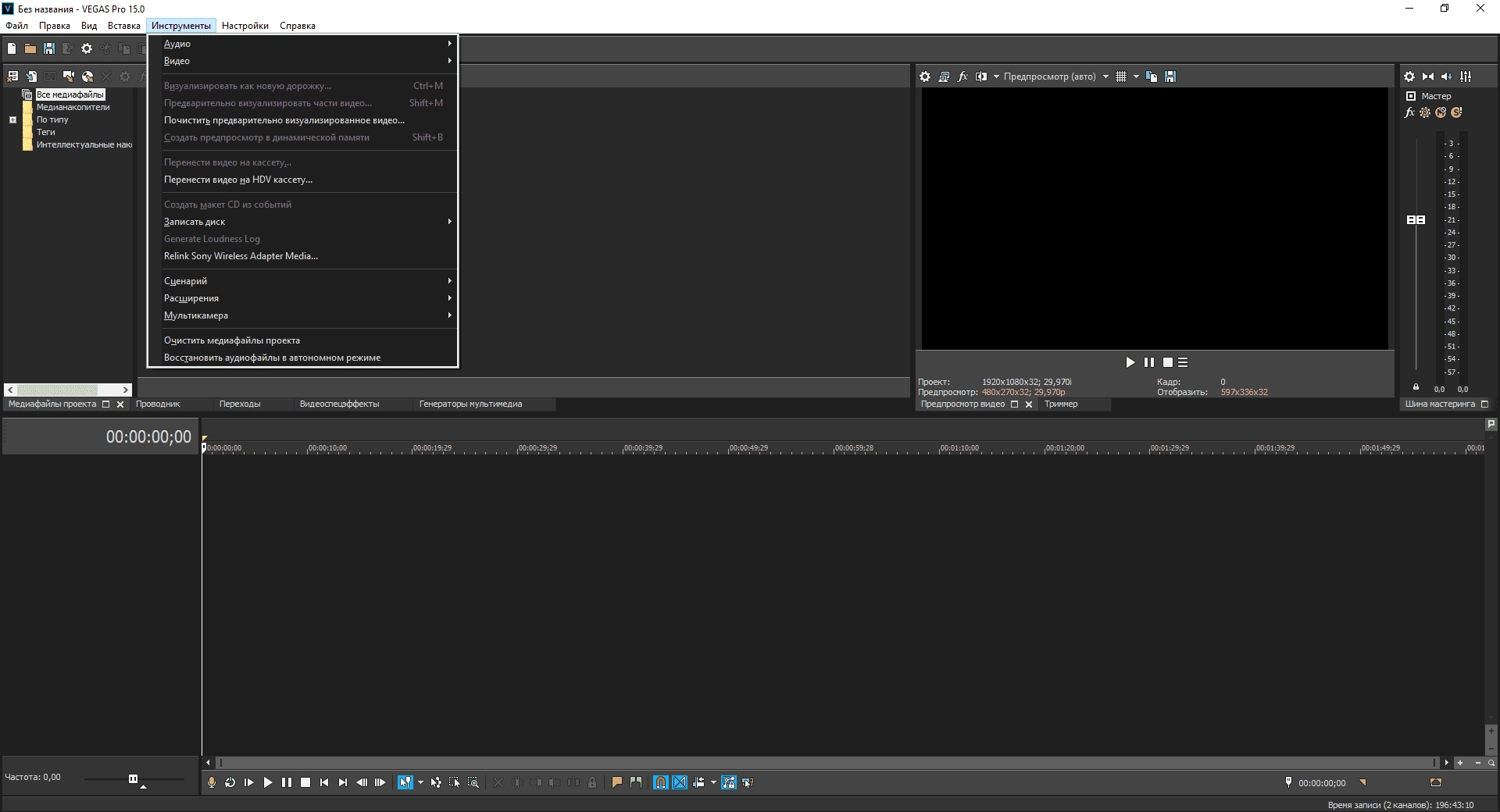Copy the preview snapshot to the clipboard
Image resolution: width=1500 pixels, height=812 pixels.
[1152, 77]
